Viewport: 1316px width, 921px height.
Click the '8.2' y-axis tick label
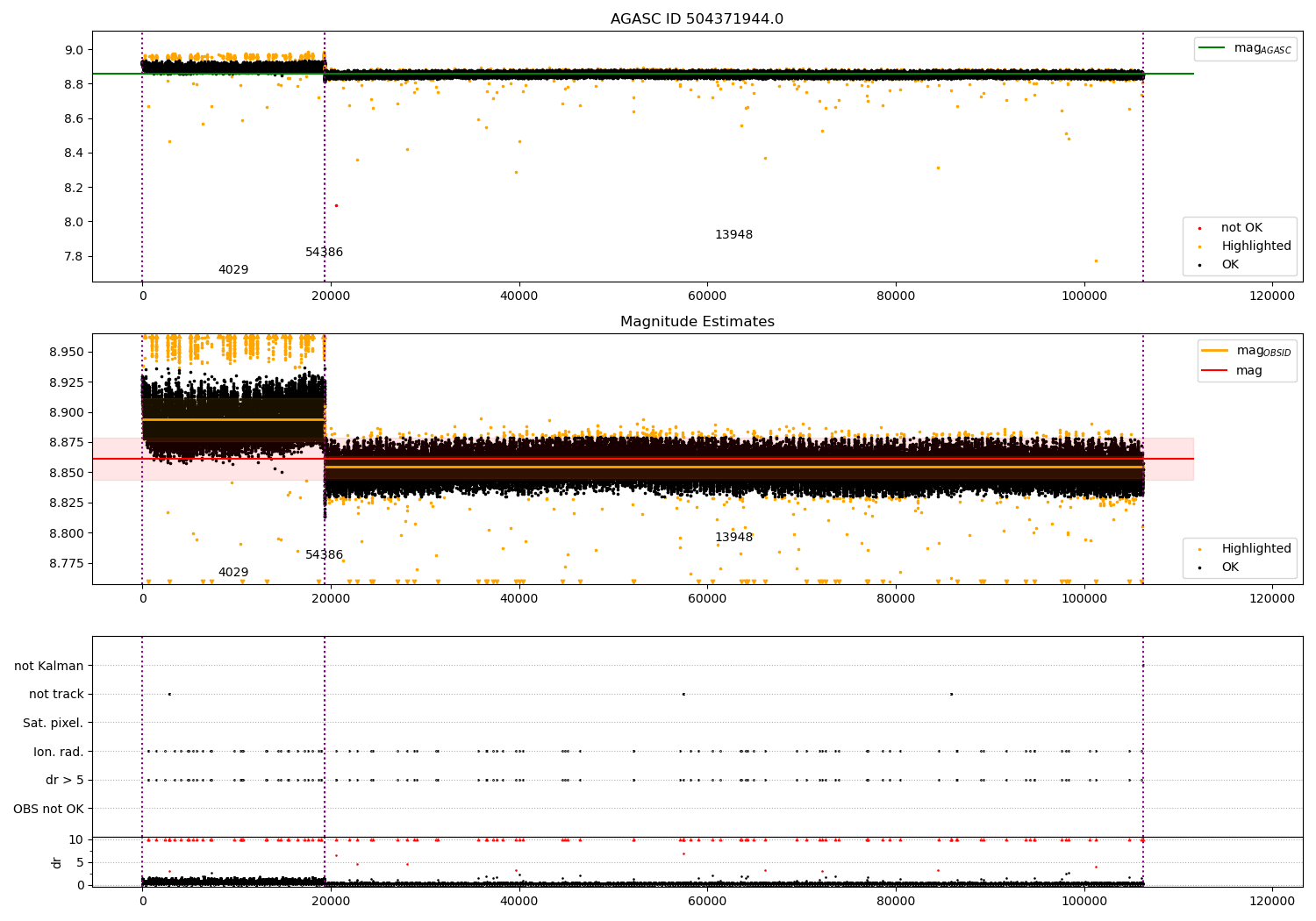click(74, 188)
